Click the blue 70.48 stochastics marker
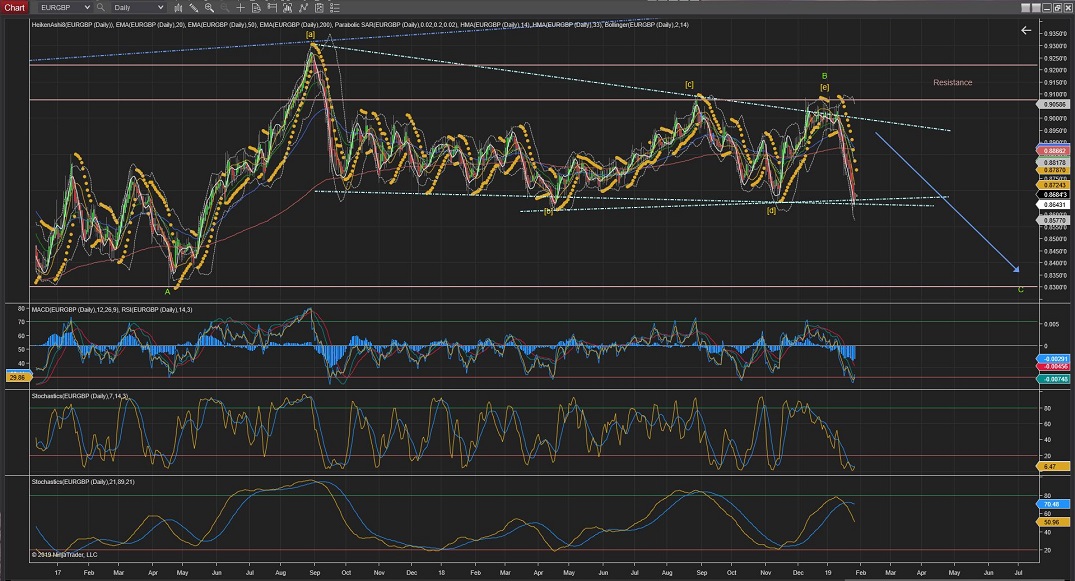 tap(1054, 504)
